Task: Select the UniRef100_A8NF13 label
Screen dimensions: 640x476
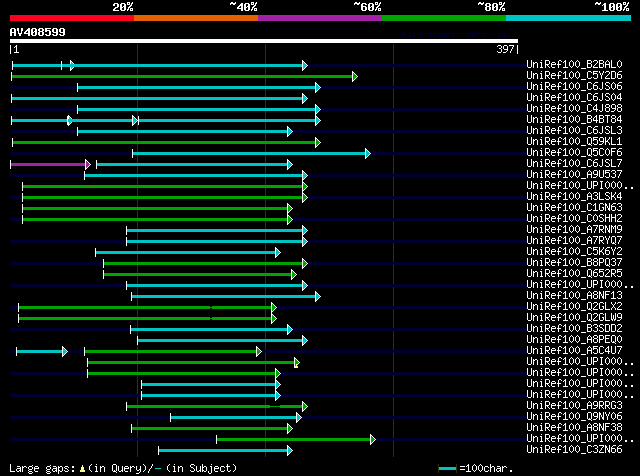Action: point(574,296)
